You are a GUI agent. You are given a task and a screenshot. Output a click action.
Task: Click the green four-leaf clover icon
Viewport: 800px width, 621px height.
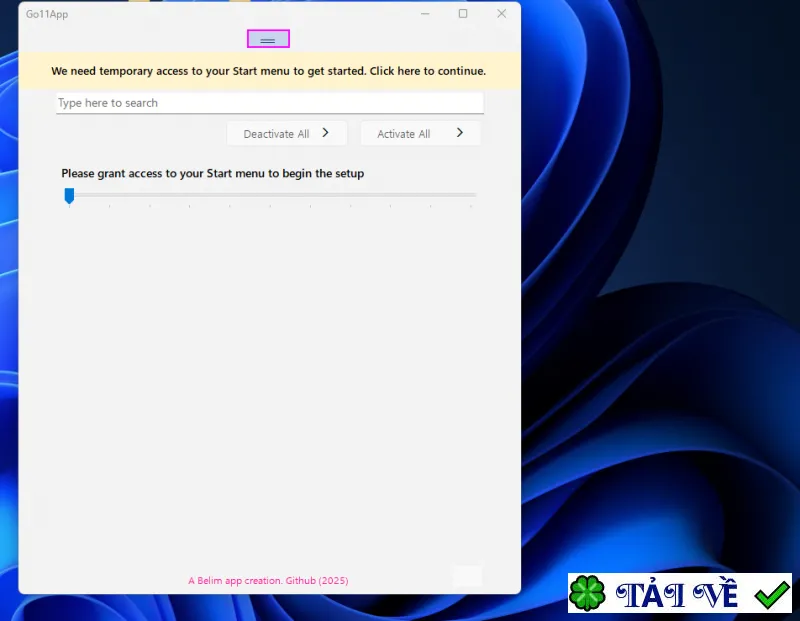point(587,593)
